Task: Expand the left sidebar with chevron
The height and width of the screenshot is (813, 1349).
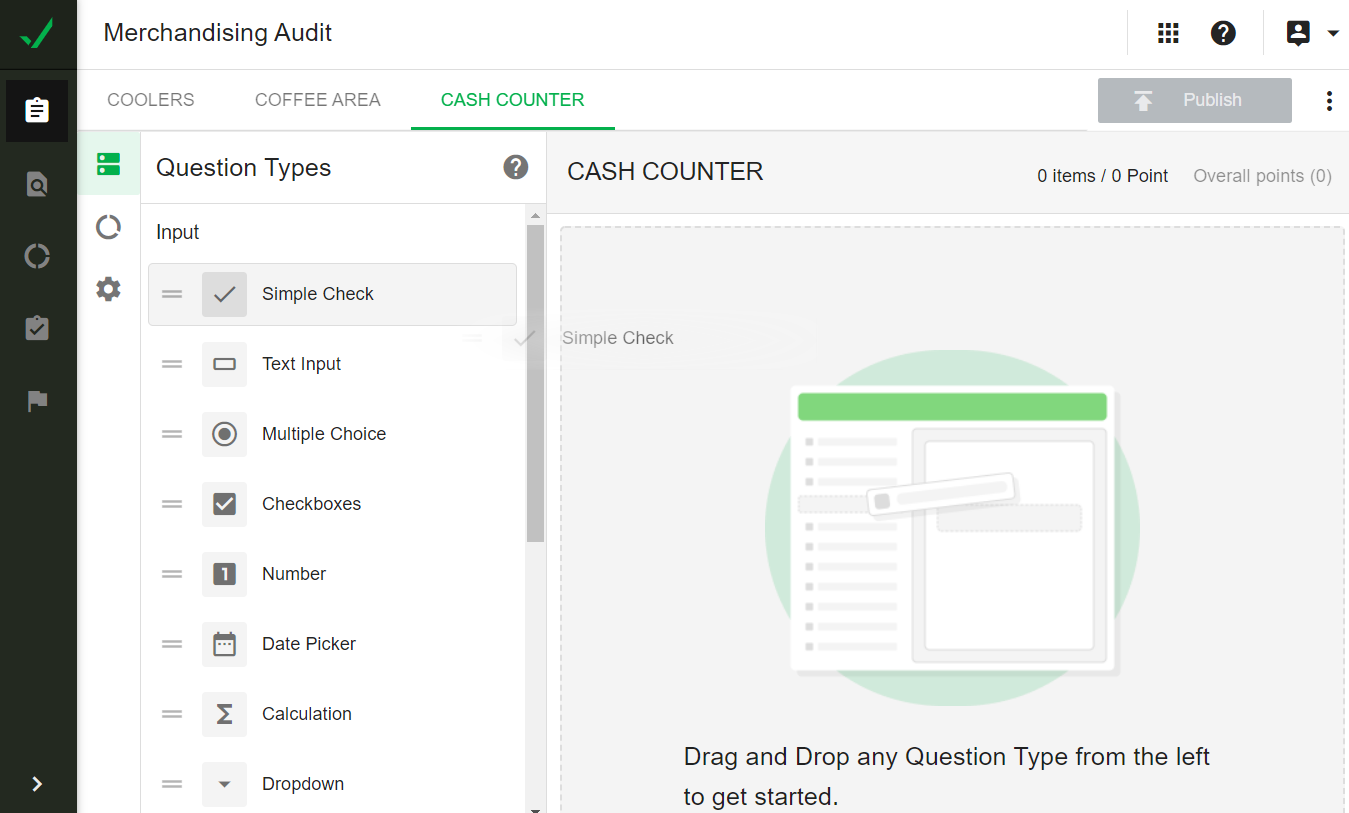Action: tap(37, 784)
